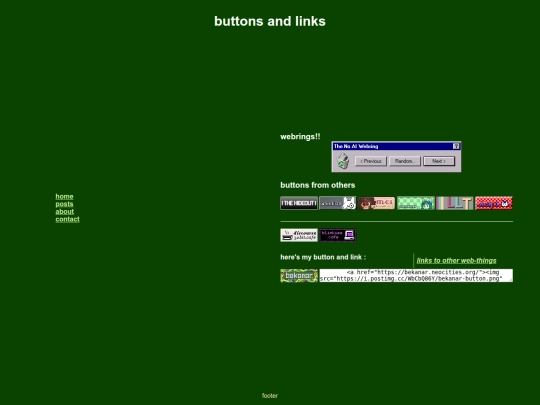
Task: Open the grey bunny site button
Action: [x=338, y=203]
